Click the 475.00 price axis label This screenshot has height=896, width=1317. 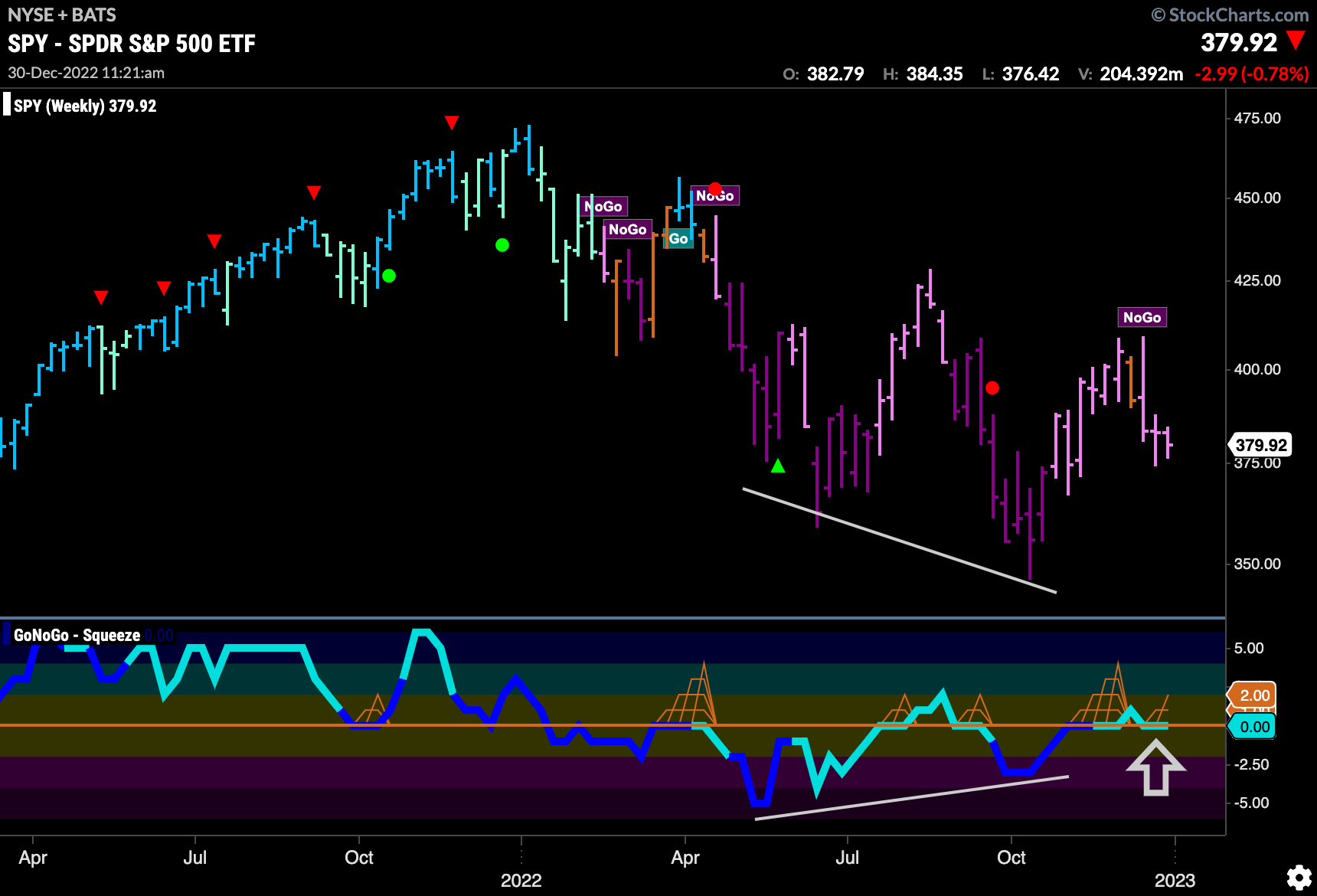(x=1257, y=118)
